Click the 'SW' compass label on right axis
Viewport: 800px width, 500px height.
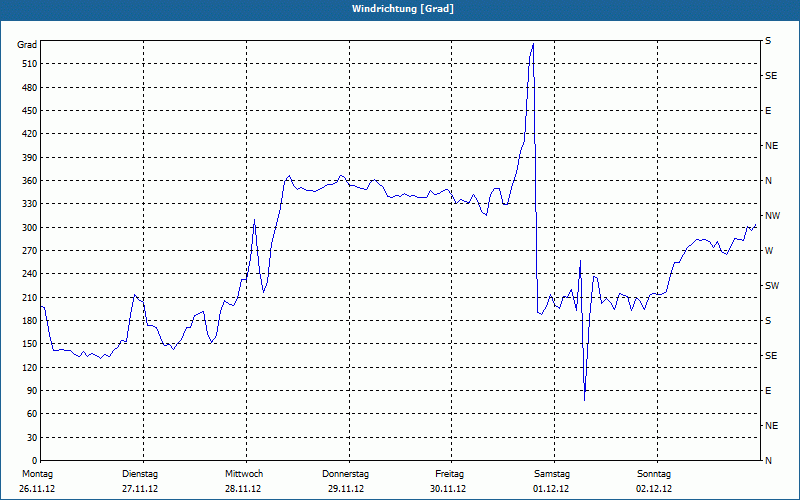[772, 286]
